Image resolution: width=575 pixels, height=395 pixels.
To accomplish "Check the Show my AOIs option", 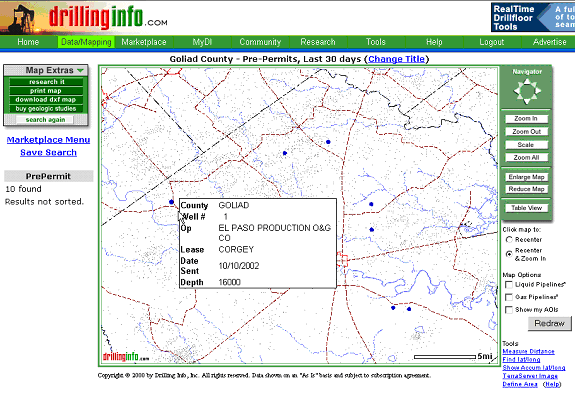I will (509, 310).
